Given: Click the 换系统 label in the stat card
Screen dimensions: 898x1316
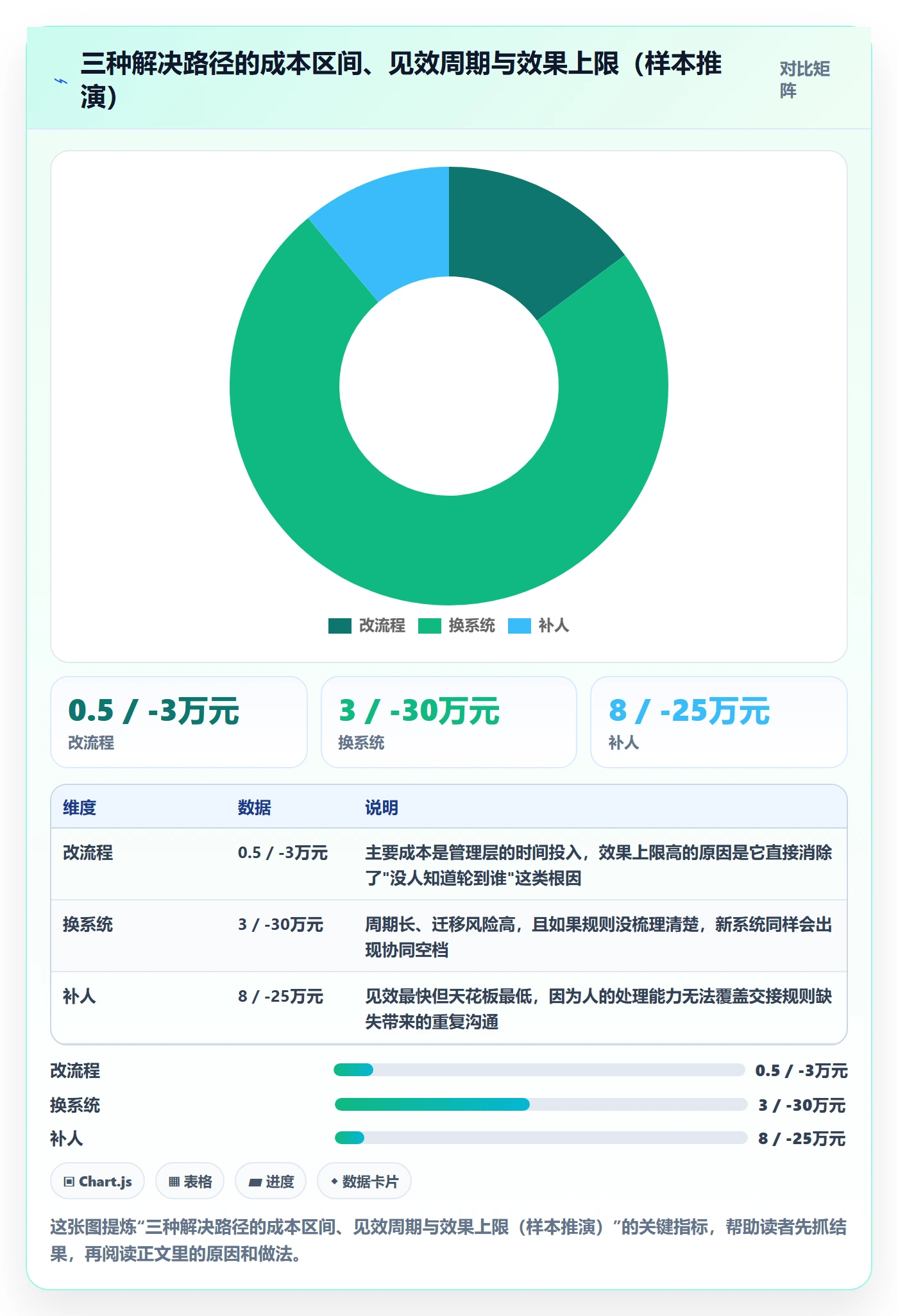Looking at the screenshot, I should tap(362, 743).
